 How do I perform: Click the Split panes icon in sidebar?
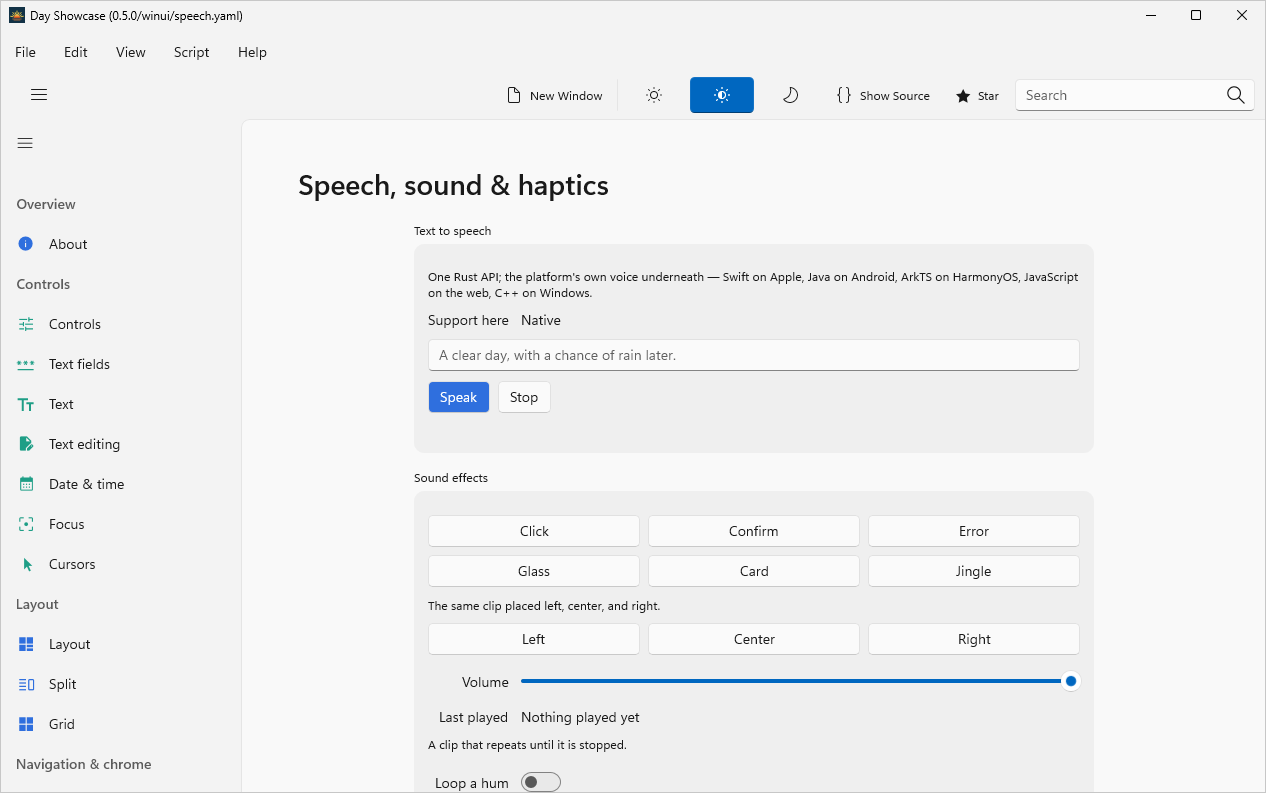pos(27,684)
